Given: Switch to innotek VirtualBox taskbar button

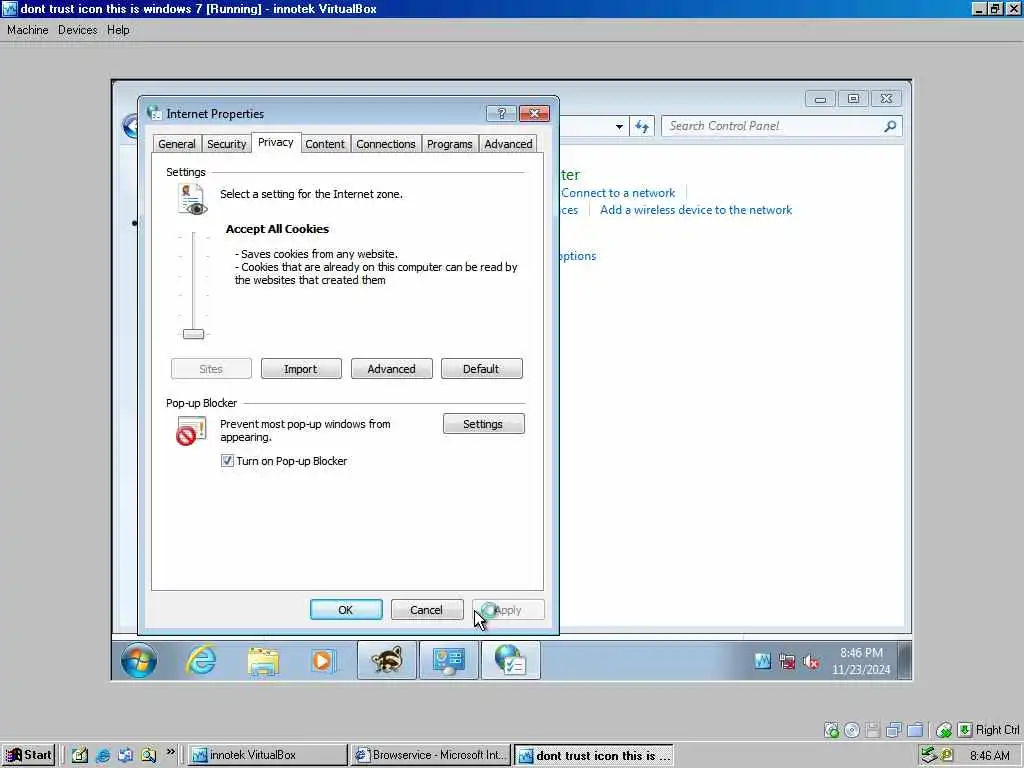Looking at the screenshot, I should click(x=268, y=755).
